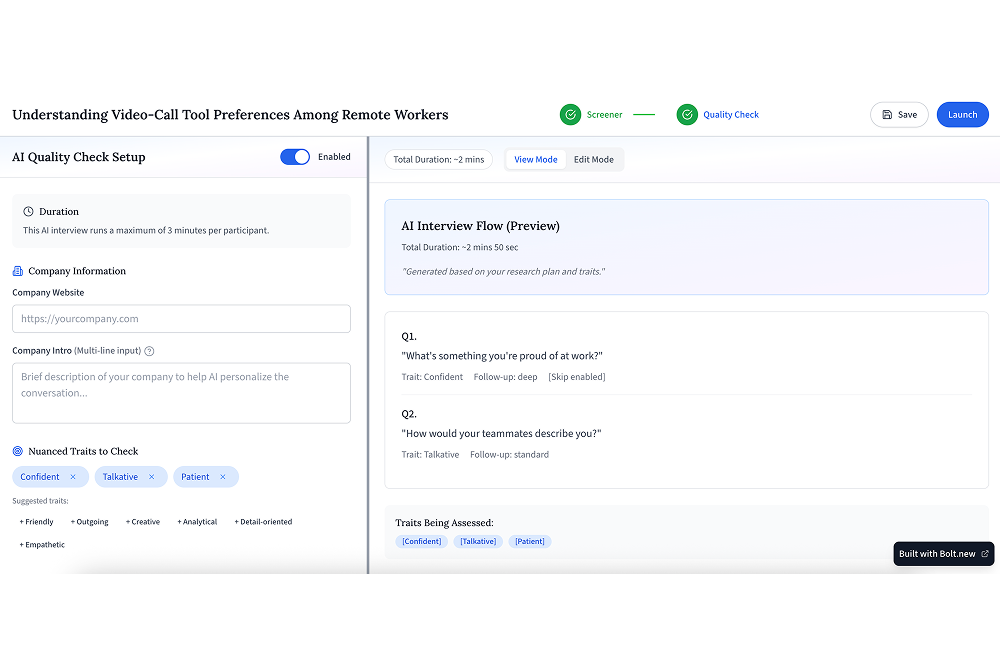
Task: Click Q2 question "How would your teammates describe you?"
Action: (x=501, y=434)
